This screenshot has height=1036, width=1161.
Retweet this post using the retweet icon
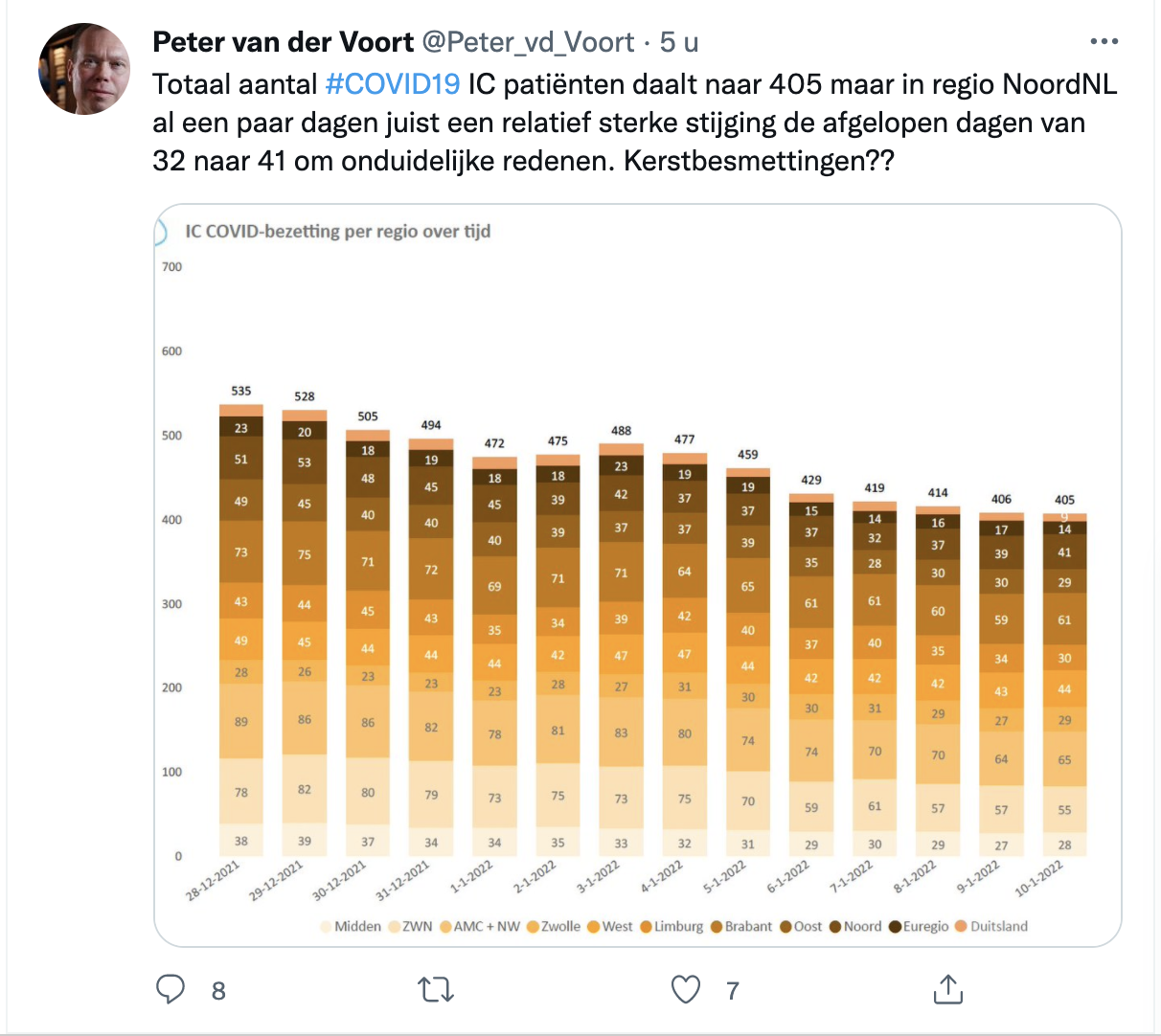tap(436, 989)
